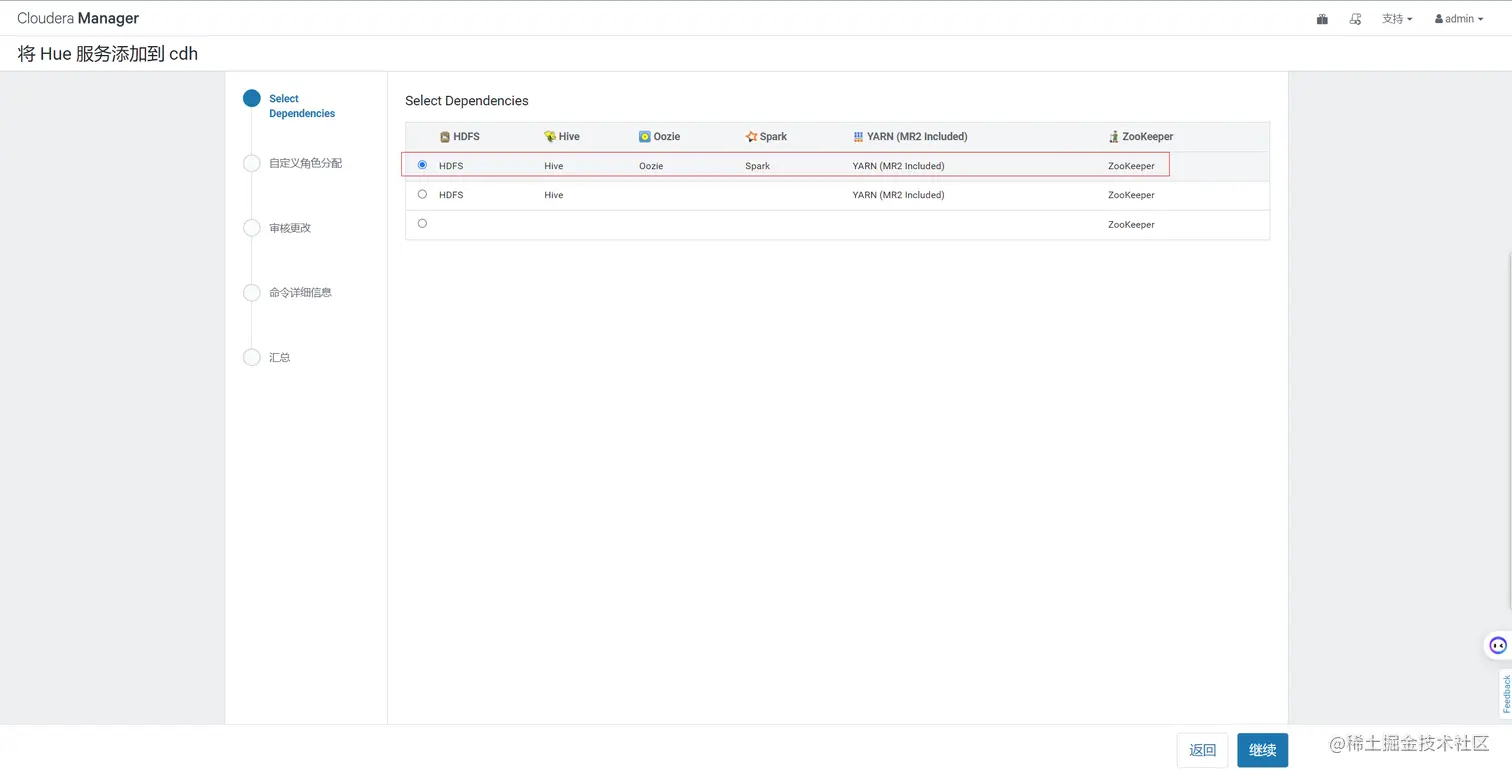Click the Oozie icon in header

pyautogui.click(x=645, y=137)
